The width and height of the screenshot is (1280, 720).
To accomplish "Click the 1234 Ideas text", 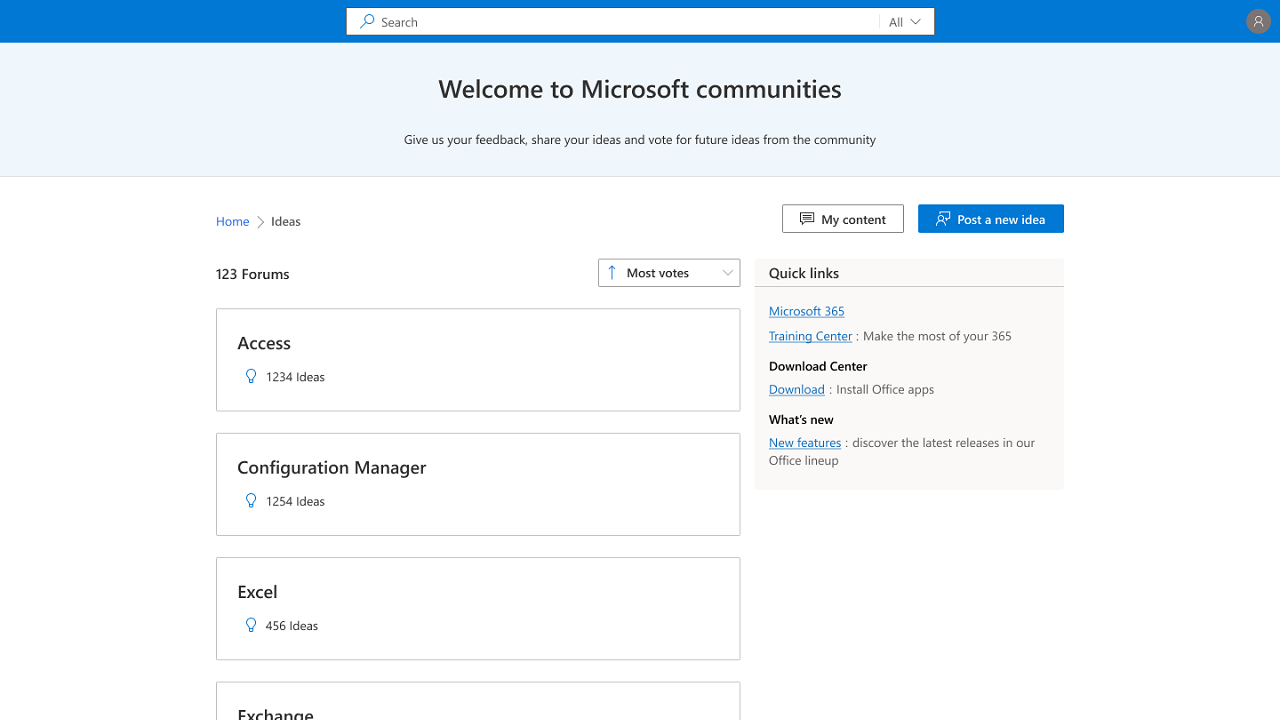I will (x=295, y=377).
